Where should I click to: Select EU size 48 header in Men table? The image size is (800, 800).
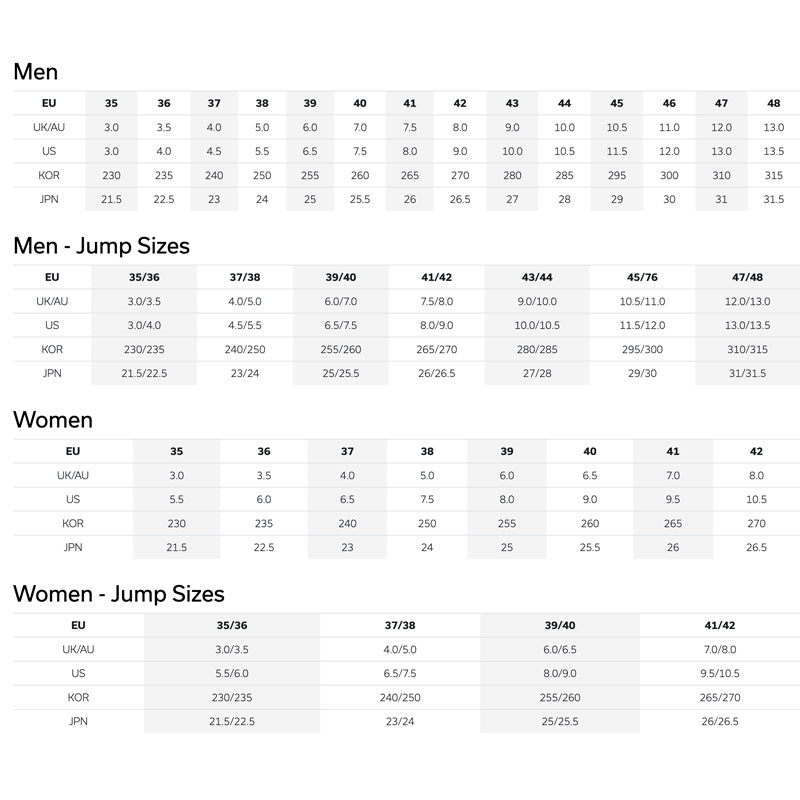[773, 103]
